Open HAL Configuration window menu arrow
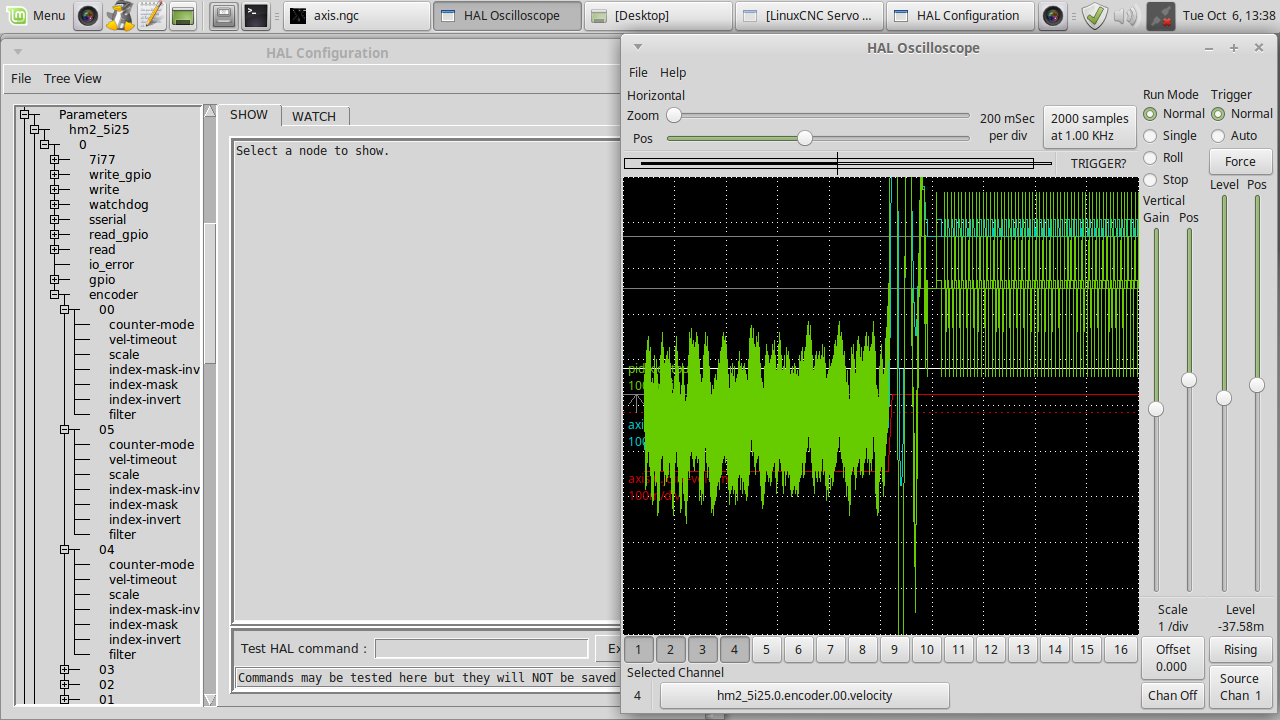The image size is (1280, 720). click(18, 52)
